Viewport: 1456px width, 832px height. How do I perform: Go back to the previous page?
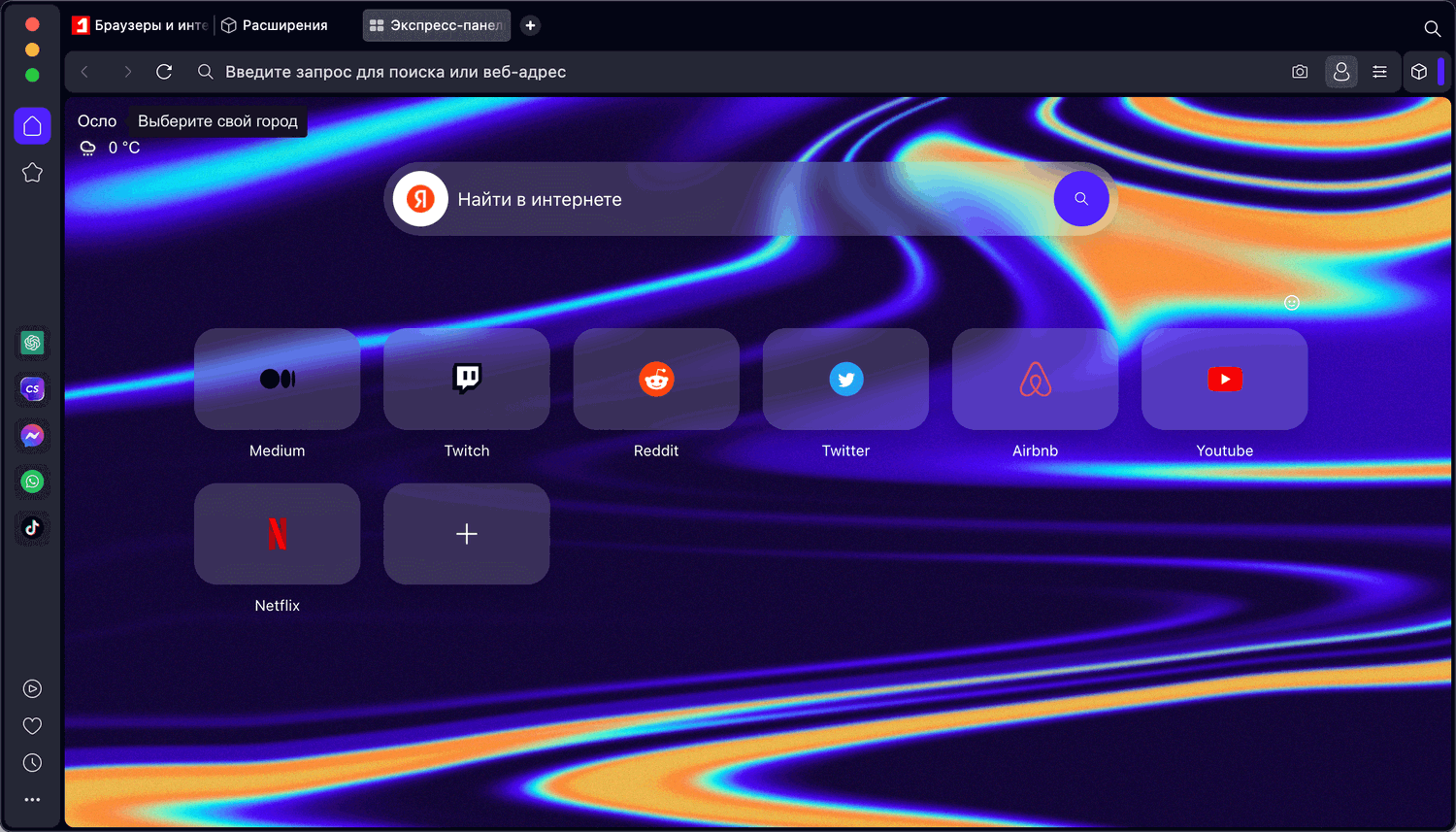coord(85,72)
